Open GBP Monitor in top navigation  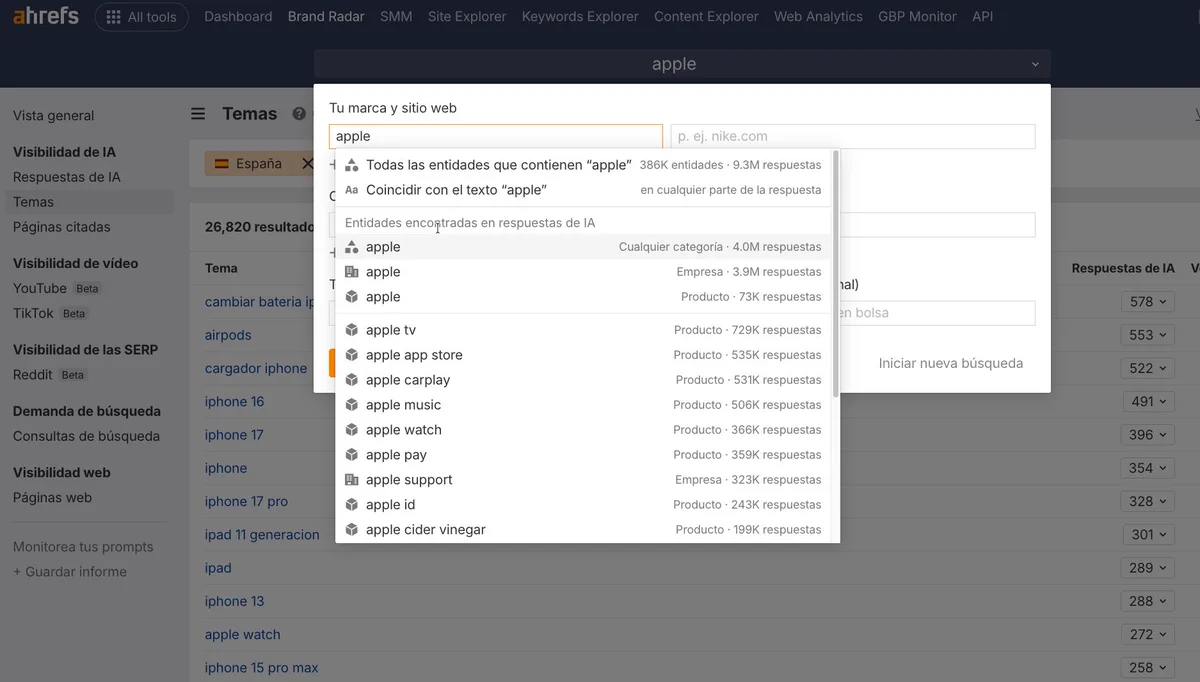(917, 17)
